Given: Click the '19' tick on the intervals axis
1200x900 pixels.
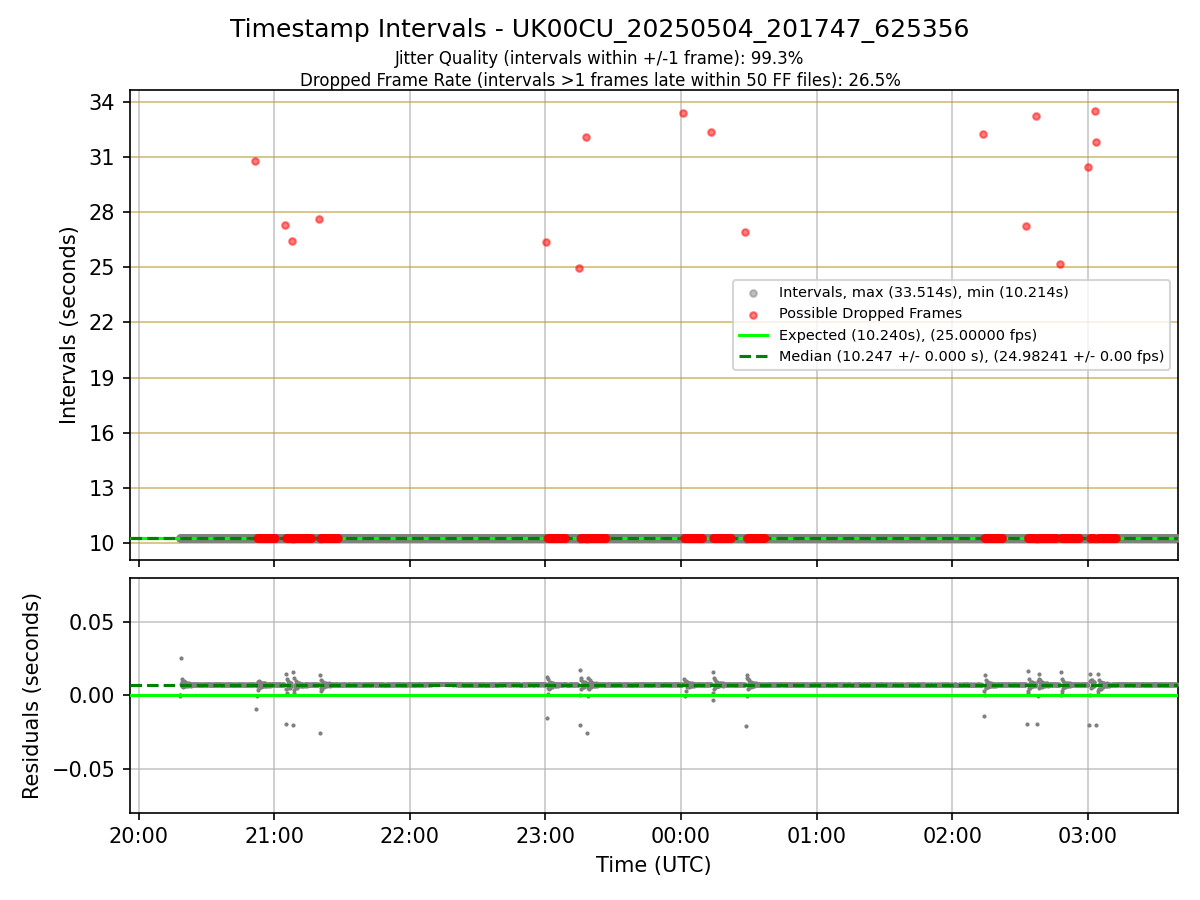Looking at the screenshot, I should coord(104,378).
